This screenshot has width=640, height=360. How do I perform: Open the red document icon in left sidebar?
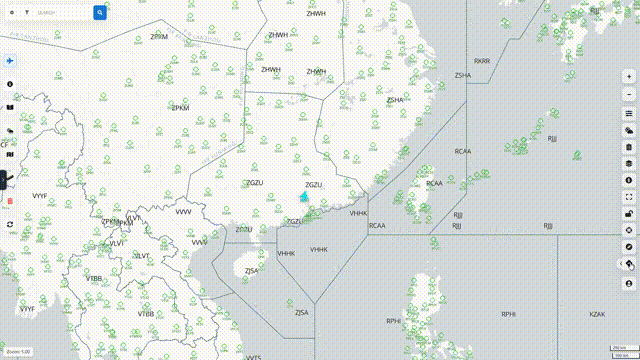(10, 201)
